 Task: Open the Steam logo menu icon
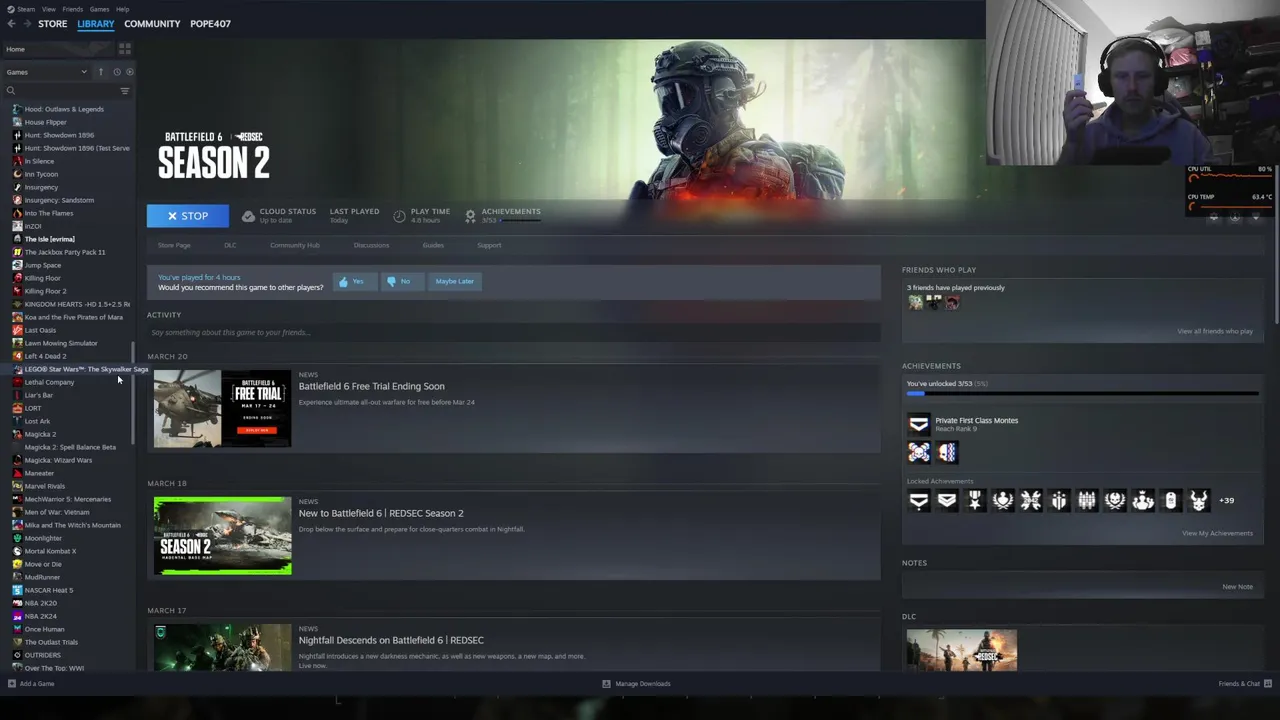(x=11, y=9)
